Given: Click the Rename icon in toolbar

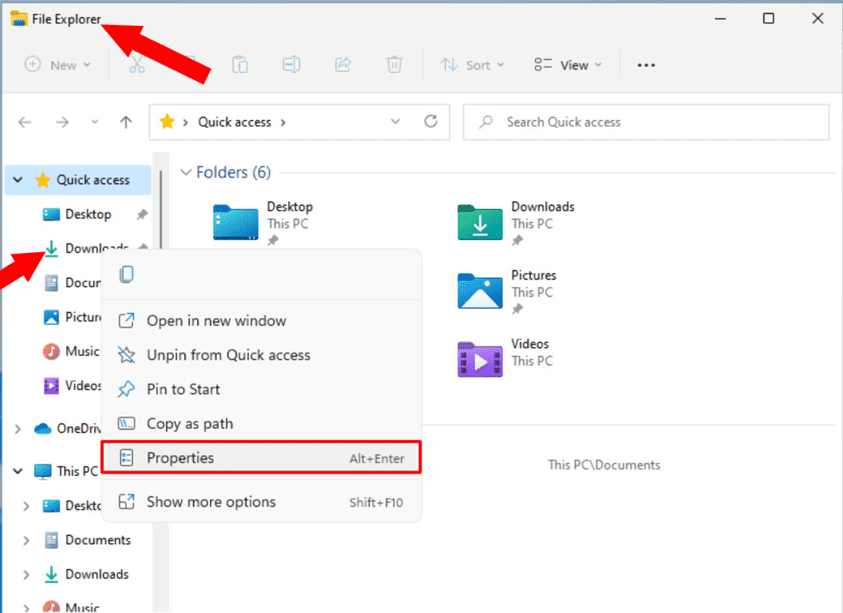Looking at the screenshot, I should (x=291, y=65).
